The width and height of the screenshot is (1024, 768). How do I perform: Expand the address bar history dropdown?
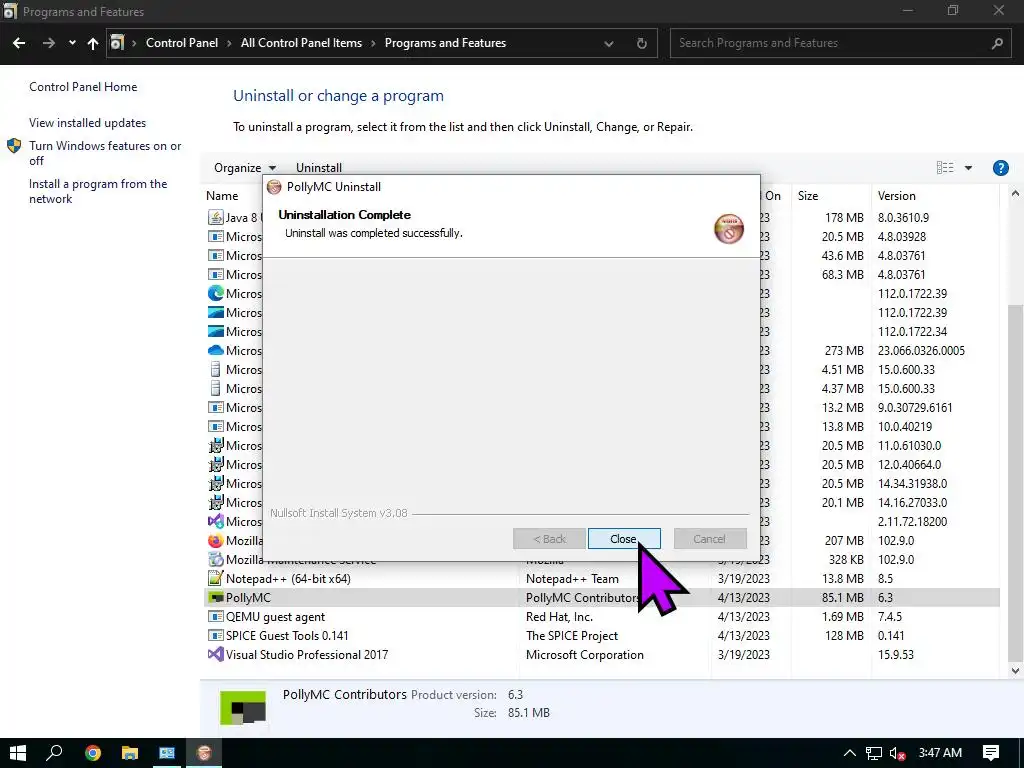point(609,43)
